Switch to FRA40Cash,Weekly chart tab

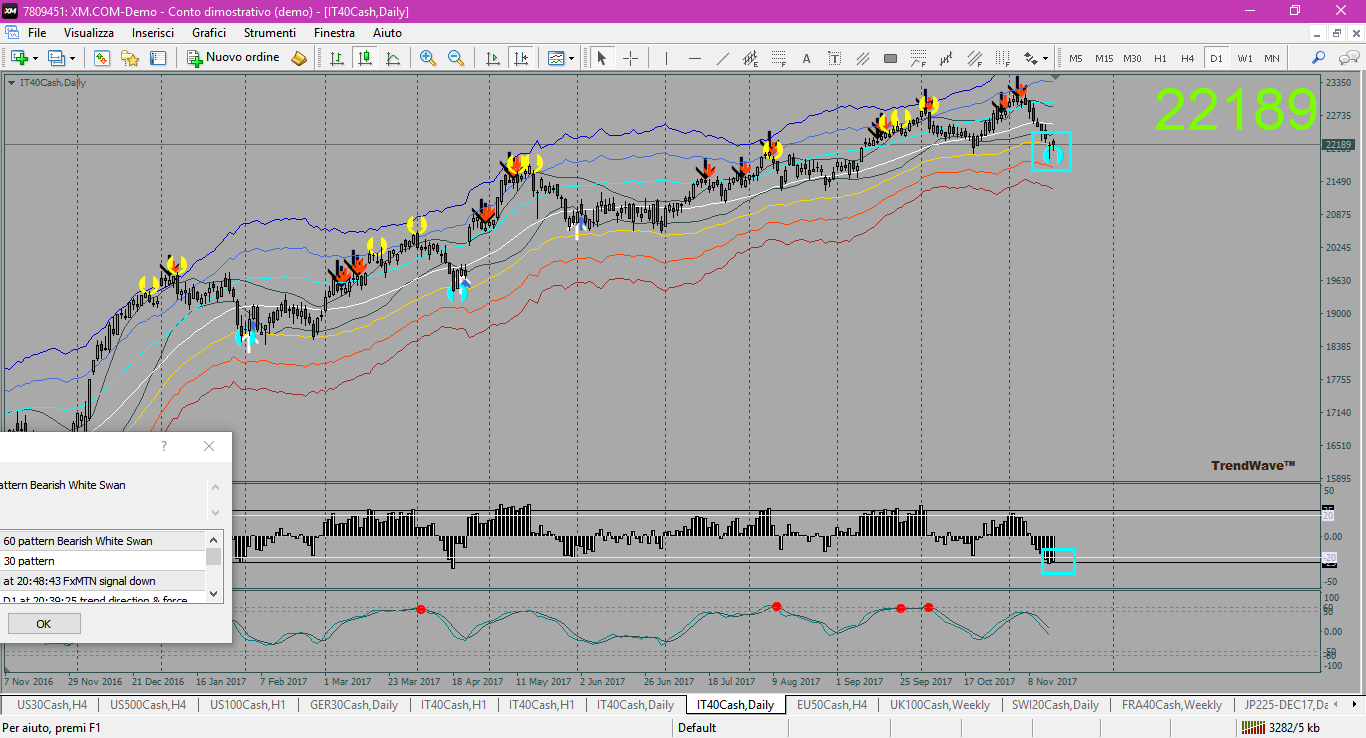pos(1171,705)
